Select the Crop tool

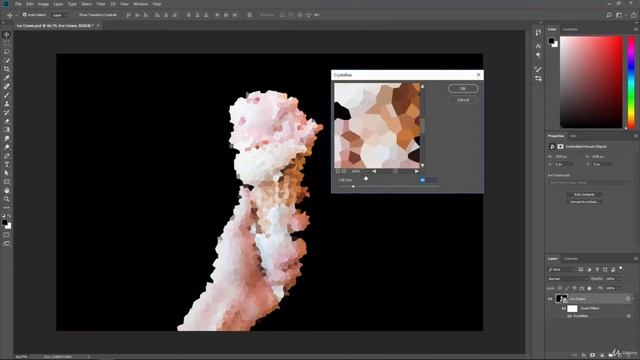7,69
